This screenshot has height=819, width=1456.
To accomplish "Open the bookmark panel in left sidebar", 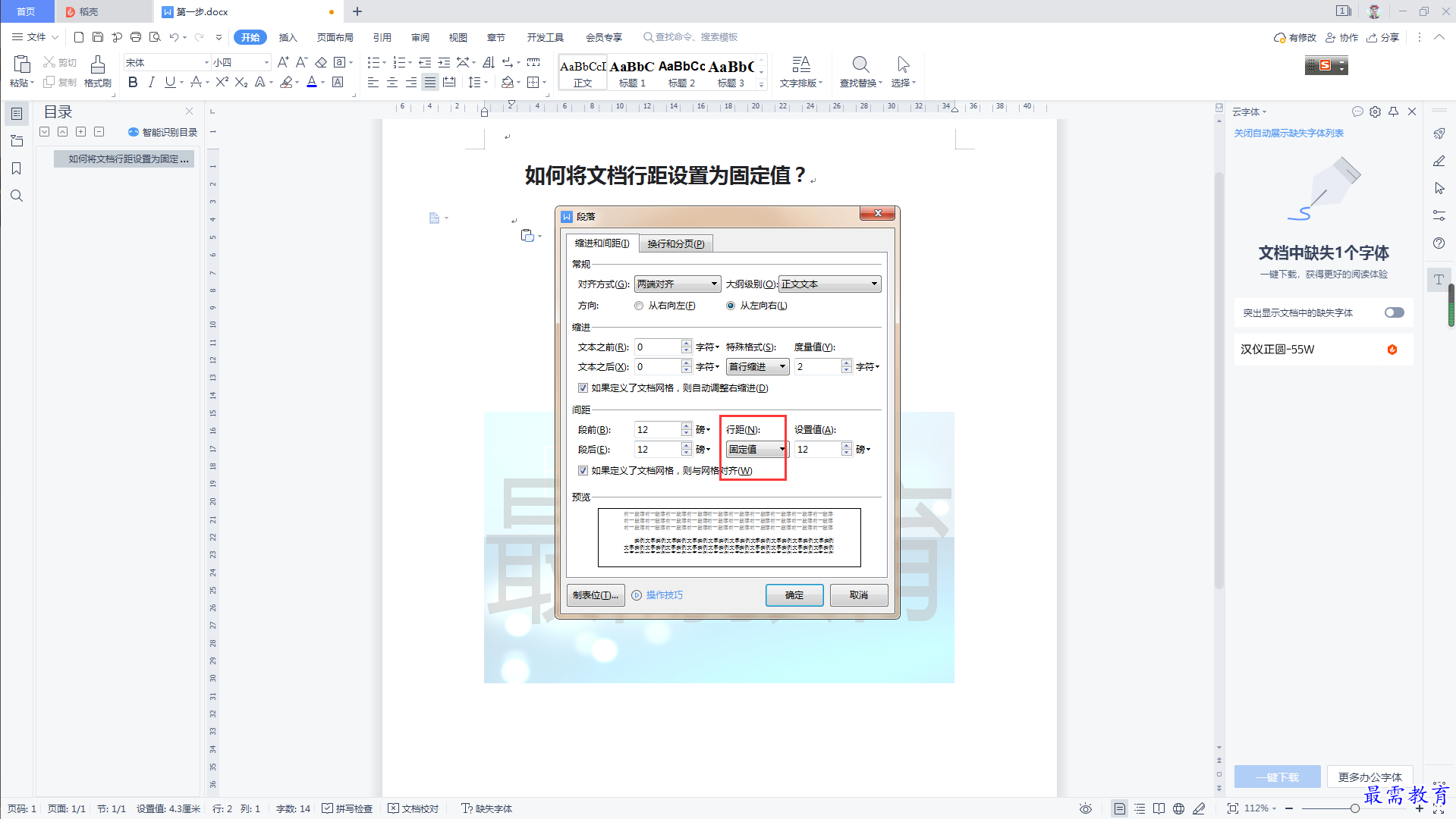I will (x=16, y=168).
